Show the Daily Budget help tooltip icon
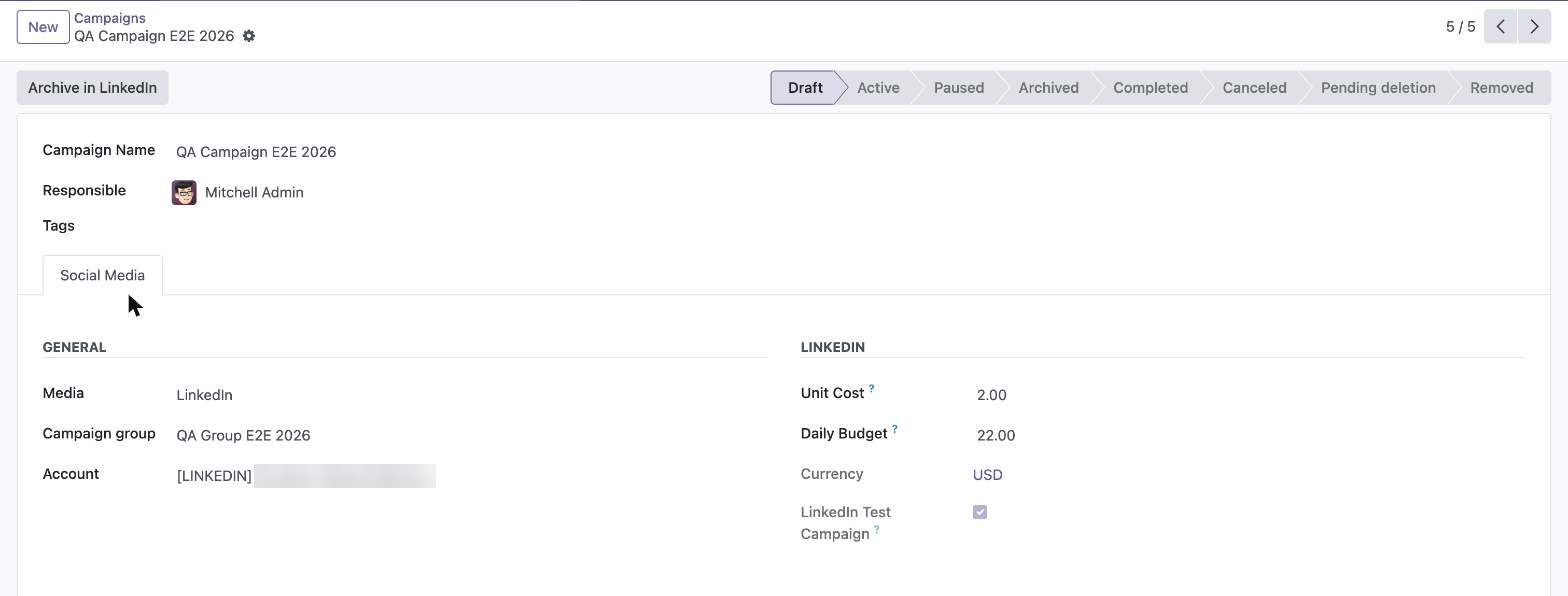The image size is (1568, 596). [x=895, y=430]
